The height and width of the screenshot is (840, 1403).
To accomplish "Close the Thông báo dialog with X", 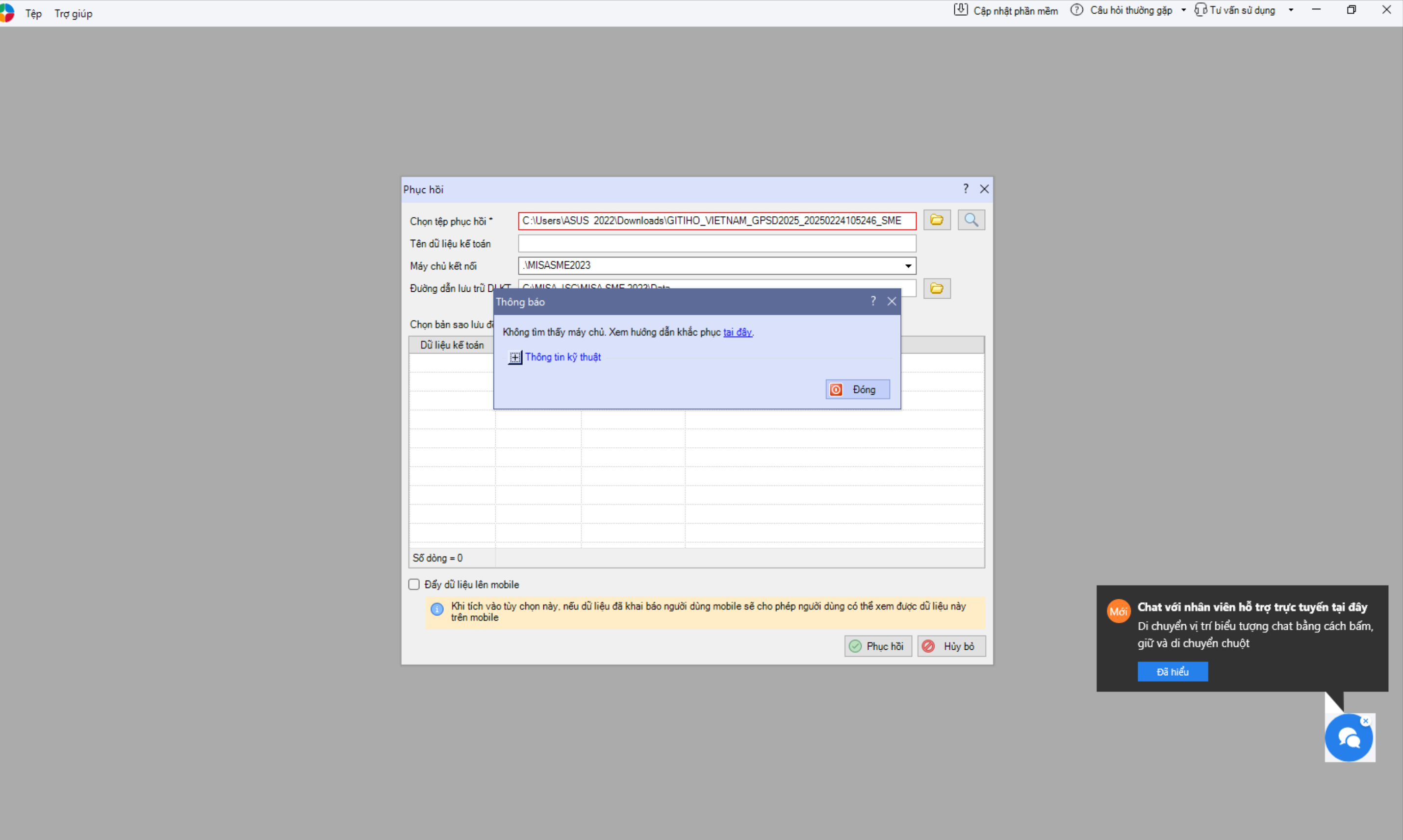I will click(892, 301).
